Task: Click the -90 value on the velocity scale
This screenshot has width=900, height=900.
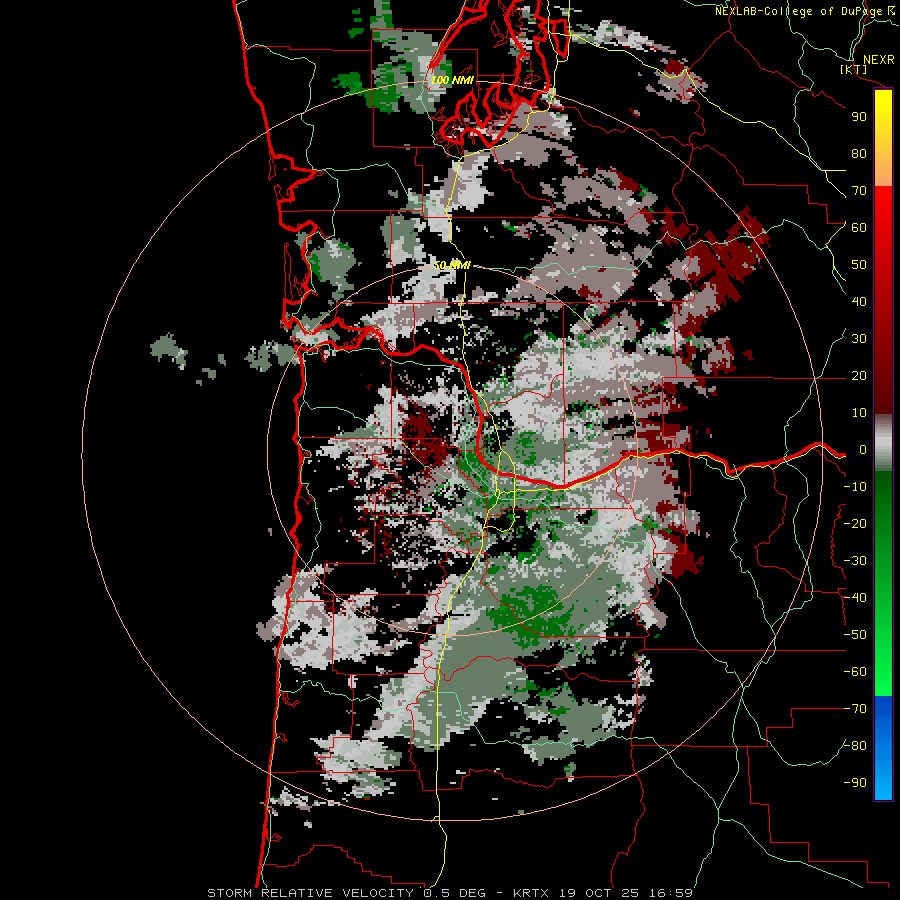Action: [x=855, y=783]
